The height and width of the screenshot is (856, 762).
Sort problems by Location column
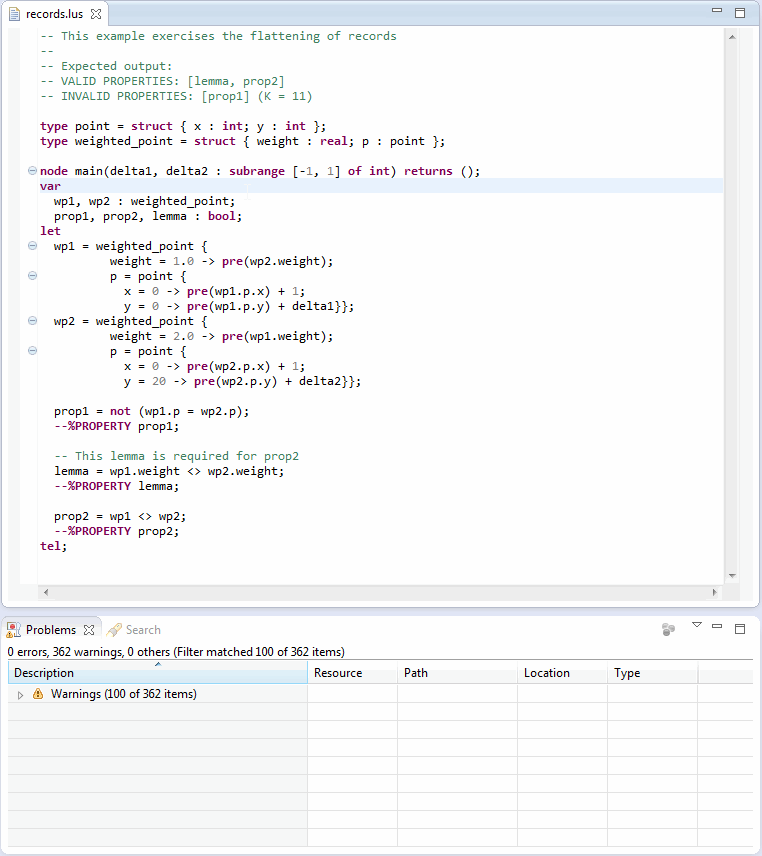[x=562, y=673]
